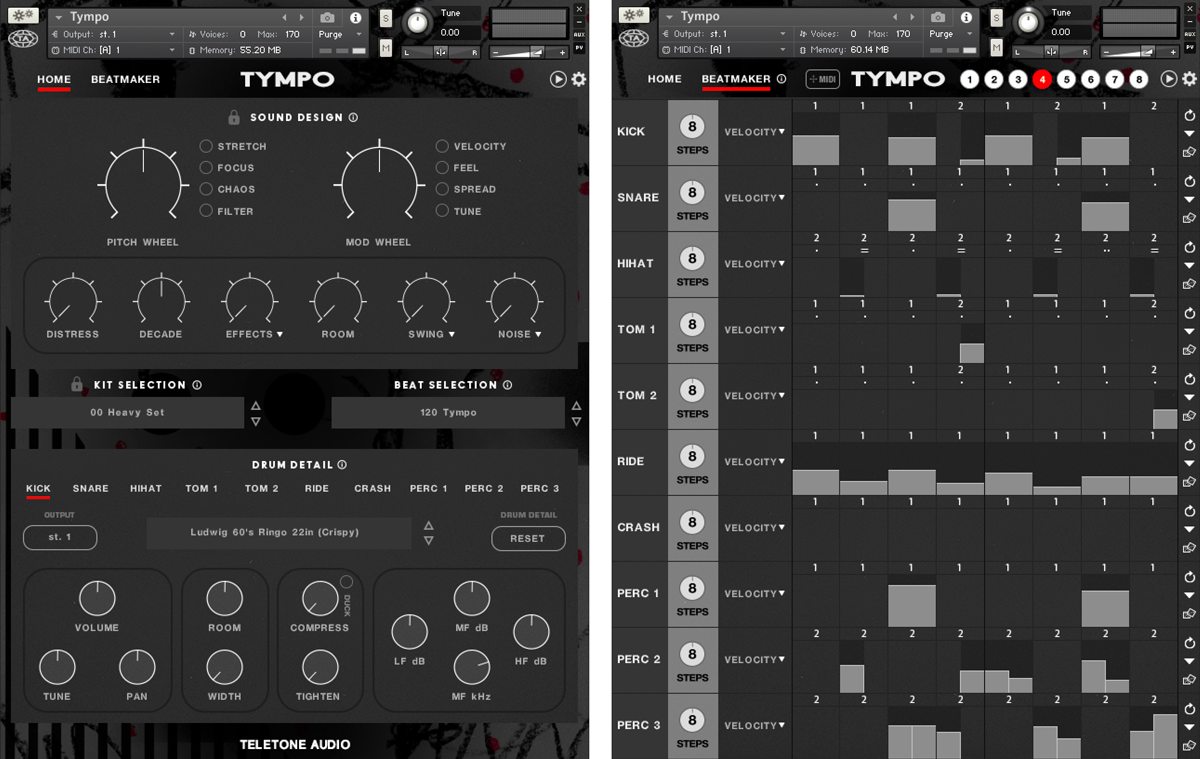Screen dimensions: 1200x759
Task: Toggle the Duck switch by Compress
Action: point(346,582)
